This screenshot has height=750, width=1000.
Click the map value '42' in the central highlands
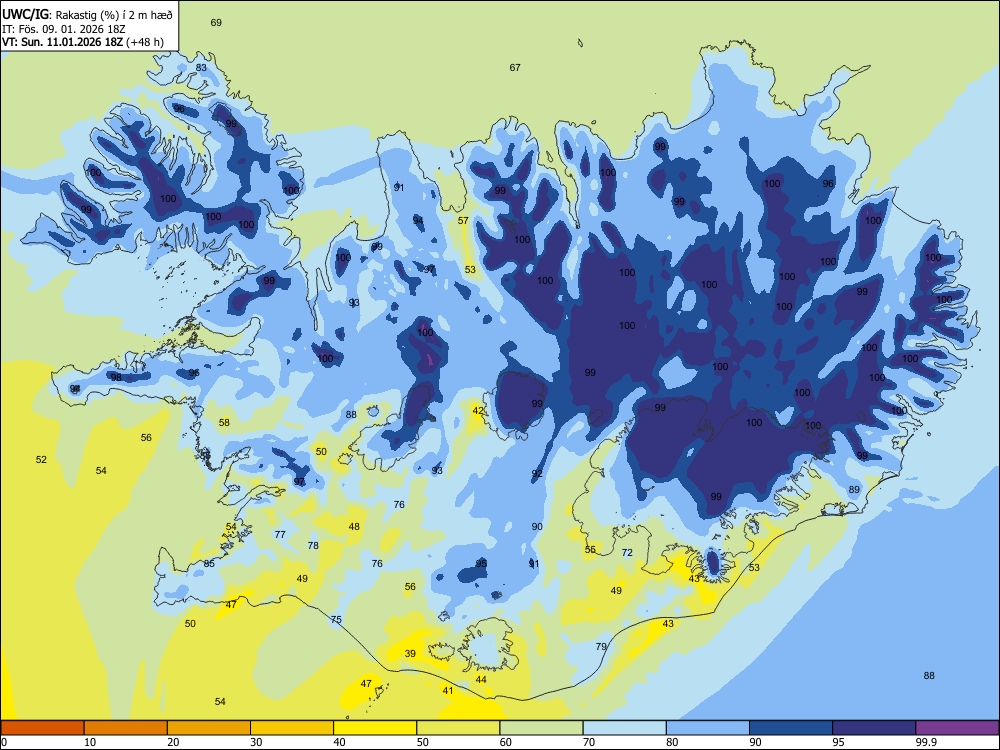(478, 411)
